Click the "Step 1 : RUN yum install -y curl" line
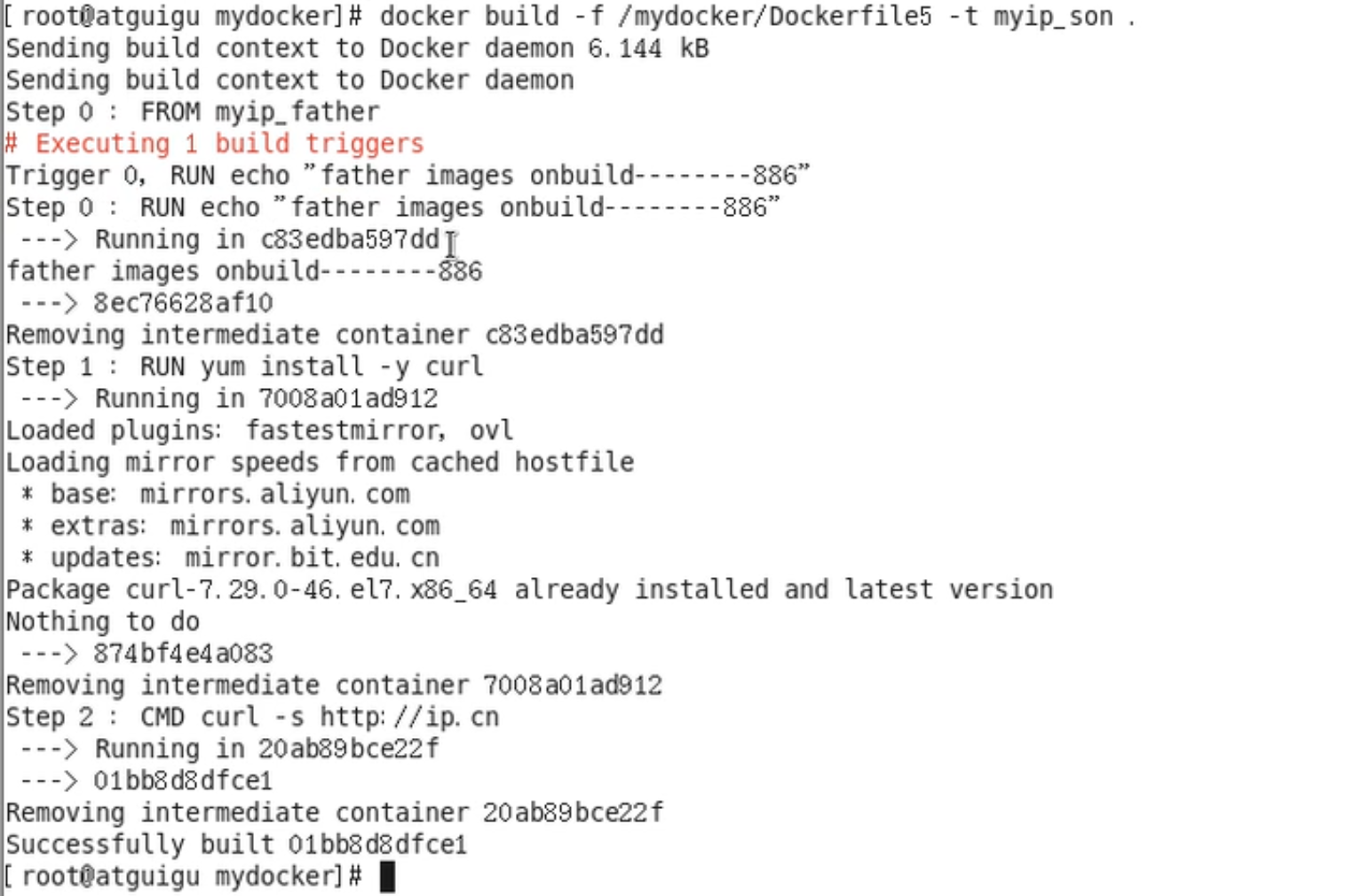 click(x=244, y=367)
